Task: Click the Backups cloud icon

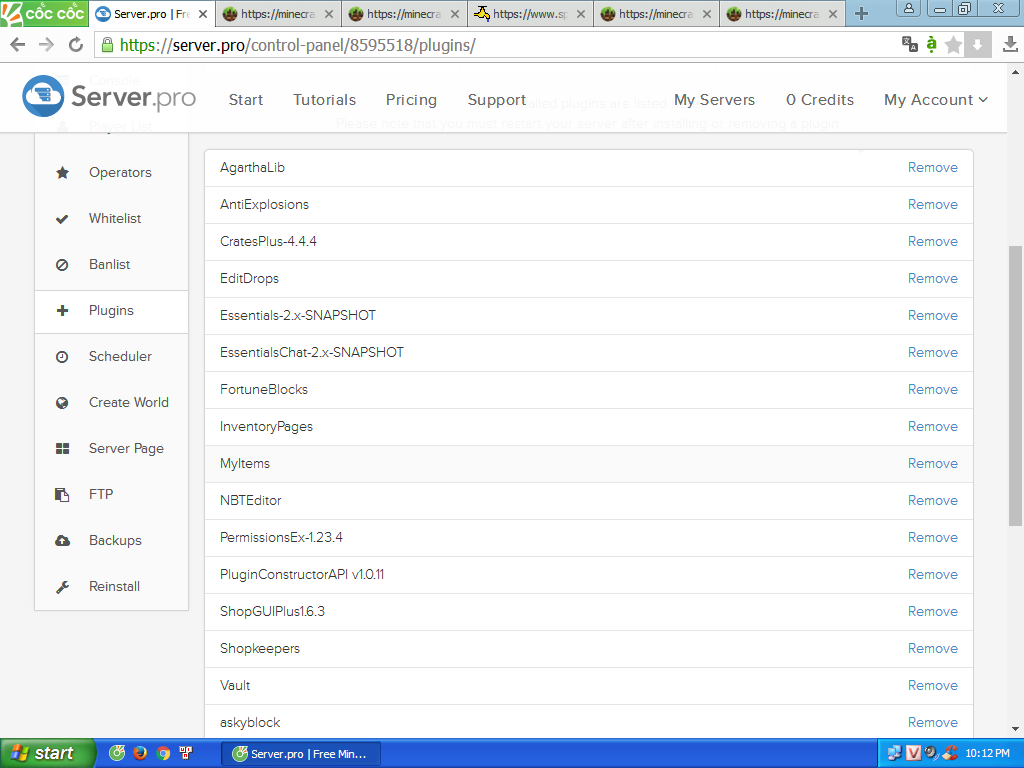Action: tap(62, 541)
